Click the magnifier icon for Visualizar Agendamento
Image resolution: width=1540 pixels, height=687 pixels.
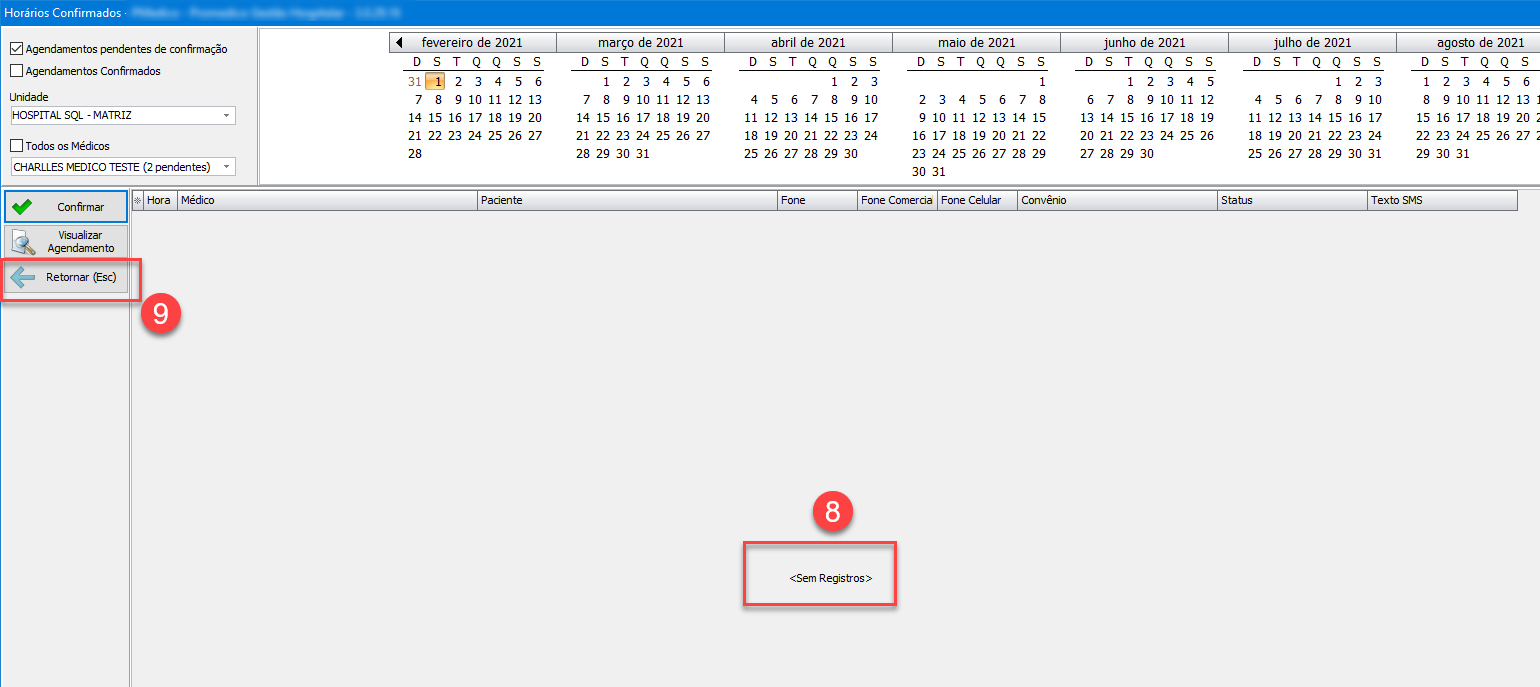tap(23, 241)
